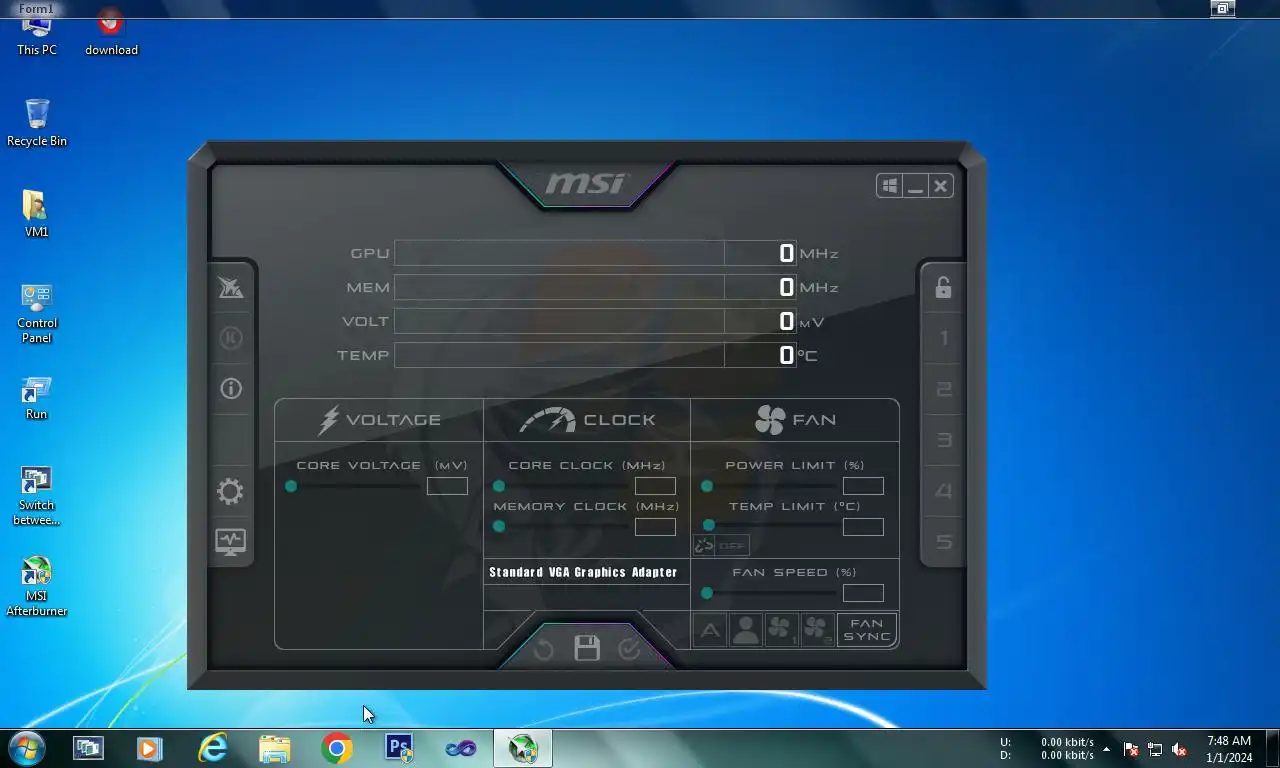Click the reset settings circular arrow icon
The image size is (1280, 768).
(543, 650)
